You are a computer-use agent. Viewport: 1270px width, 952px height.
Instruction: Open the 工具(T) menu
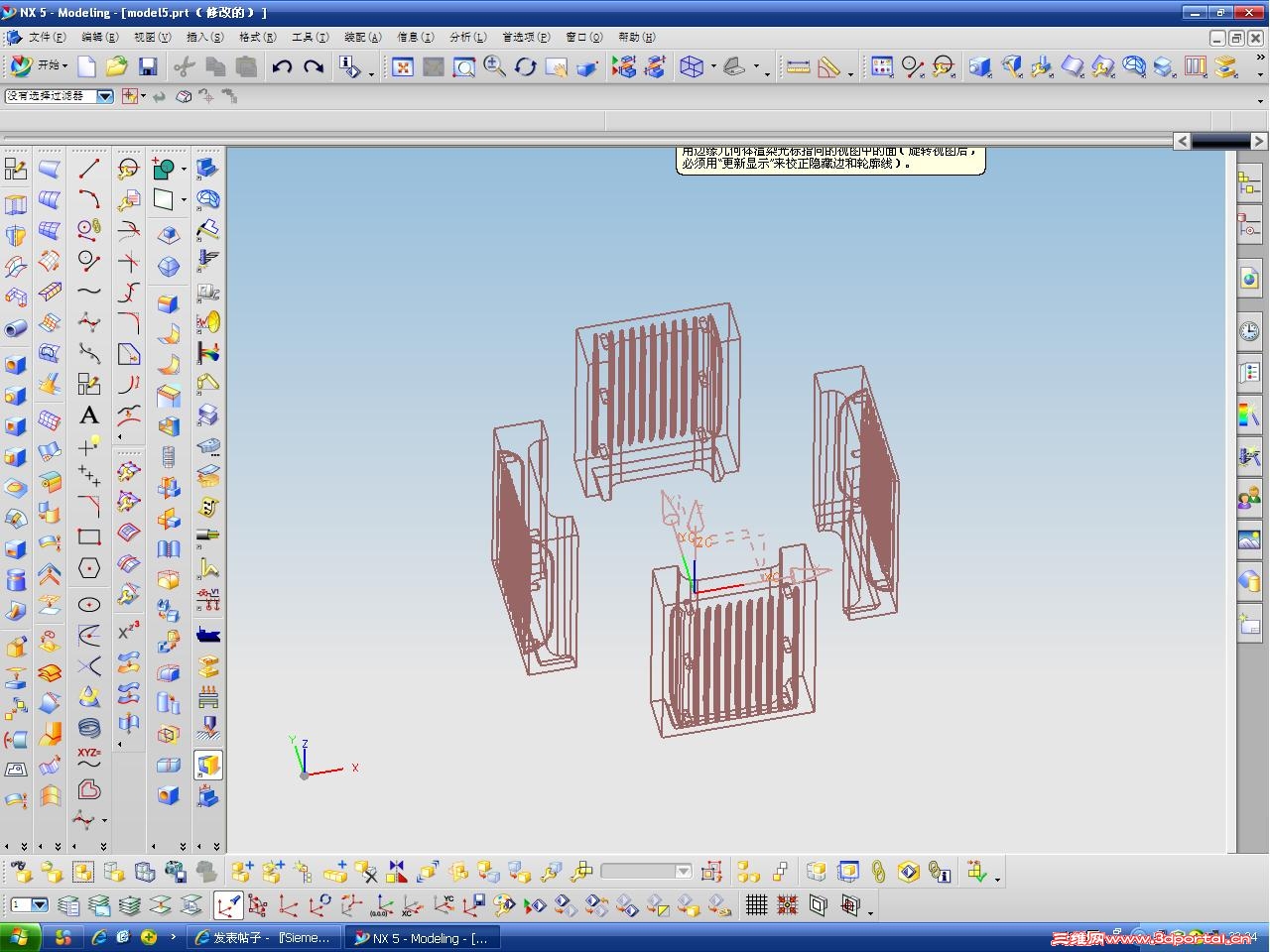[310, 37]
